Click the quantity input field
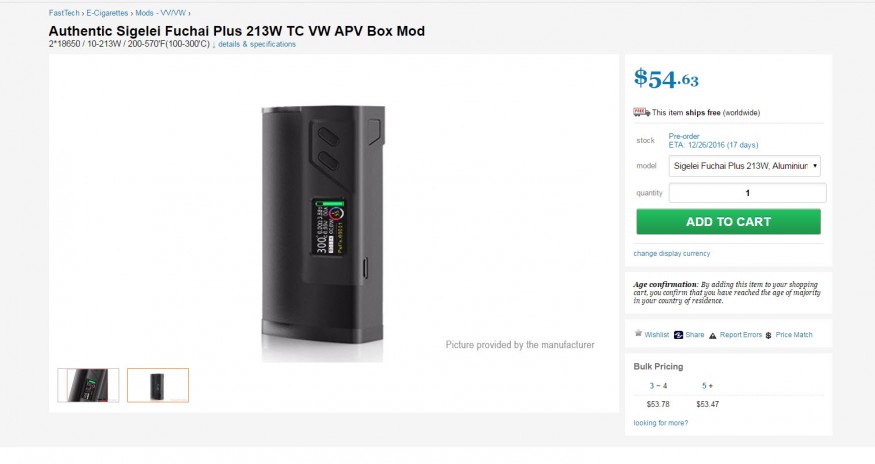The image size is (875, 464). tap(747, 193)
